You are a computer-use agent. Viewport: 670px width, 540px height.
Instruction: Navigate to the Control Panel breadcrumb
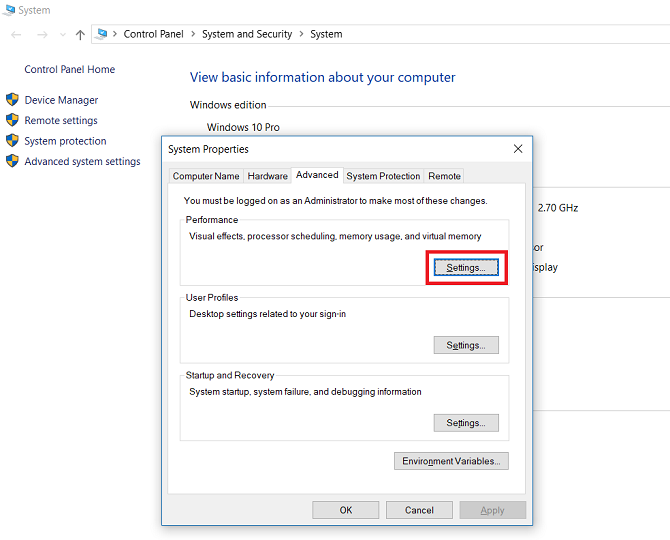point(153,34)
